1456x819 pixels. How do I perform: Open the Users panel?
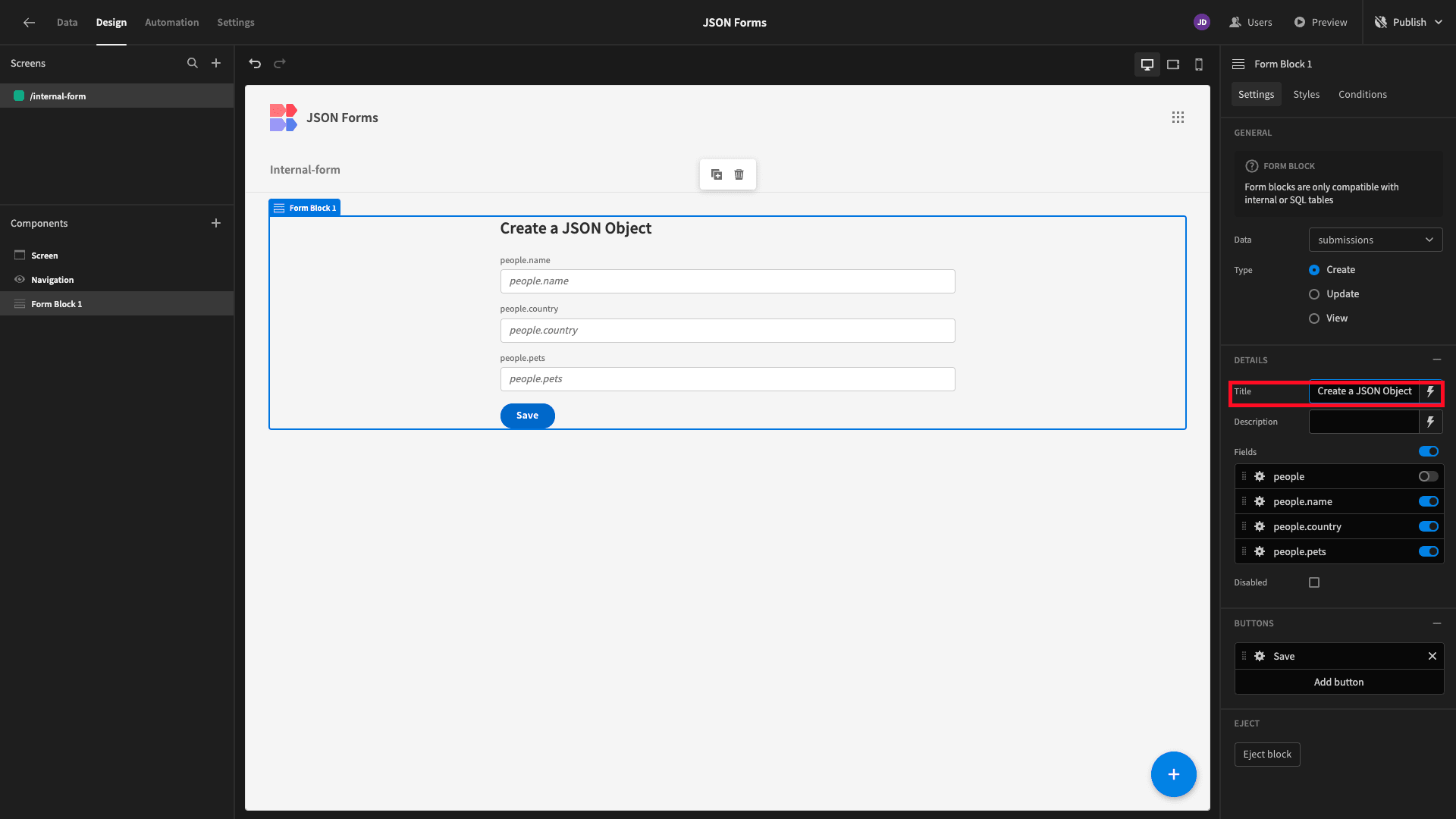pos(1250,23)
